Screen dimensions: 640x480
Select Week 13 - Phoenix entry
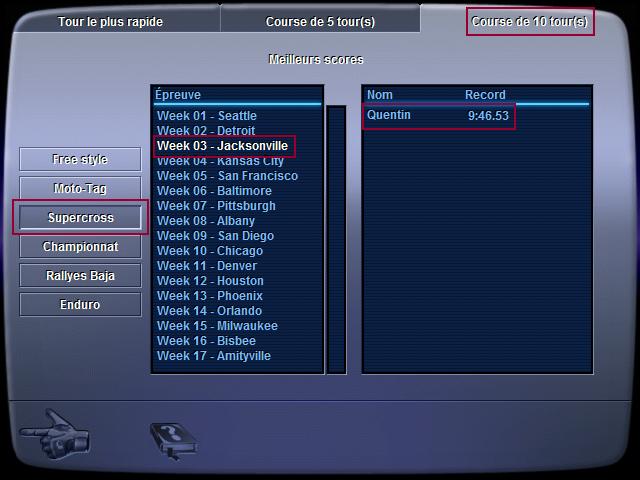click(210, 296)
